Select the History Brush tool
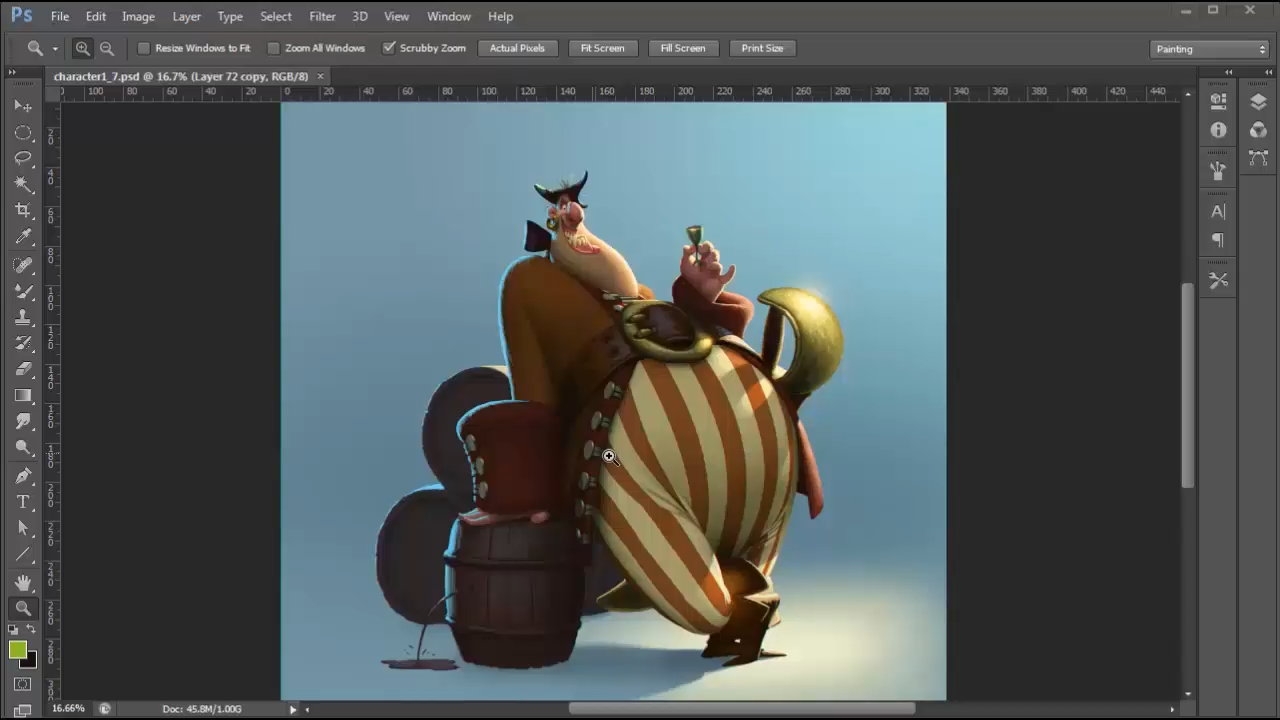The height and width of the screenshot is (720, 1280). click(x=23, y=343)
